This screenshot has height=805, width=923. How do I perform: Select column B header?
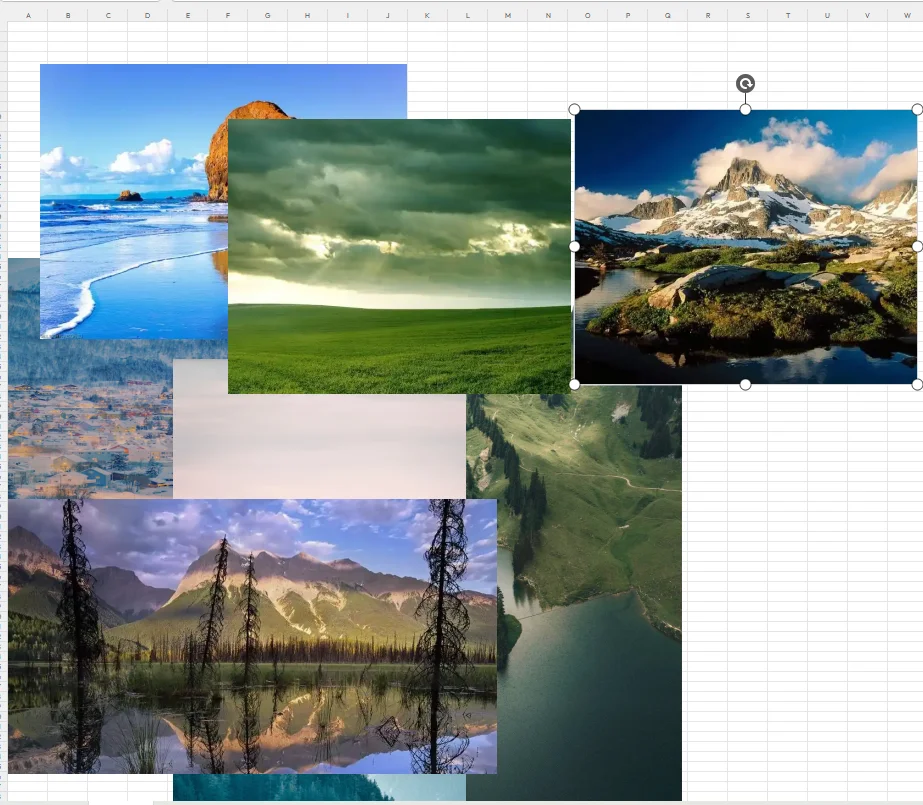68,15
